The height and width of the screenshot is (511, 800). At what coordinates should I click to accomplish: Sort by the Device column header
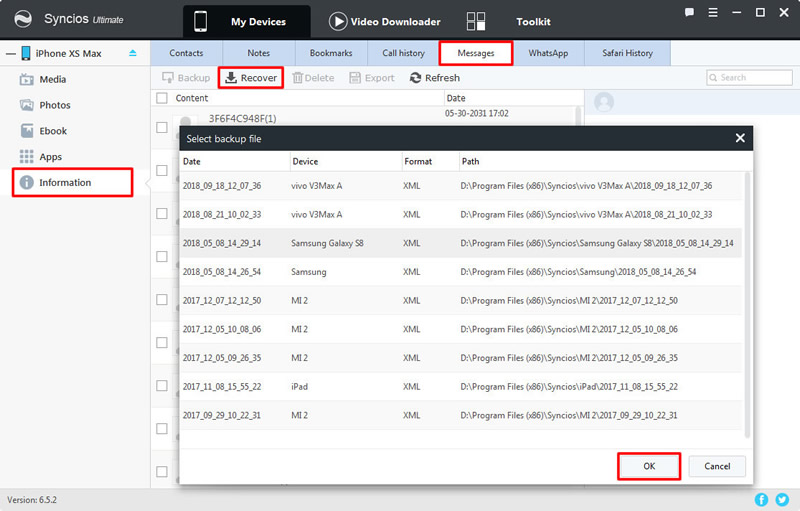click(346, 162)
